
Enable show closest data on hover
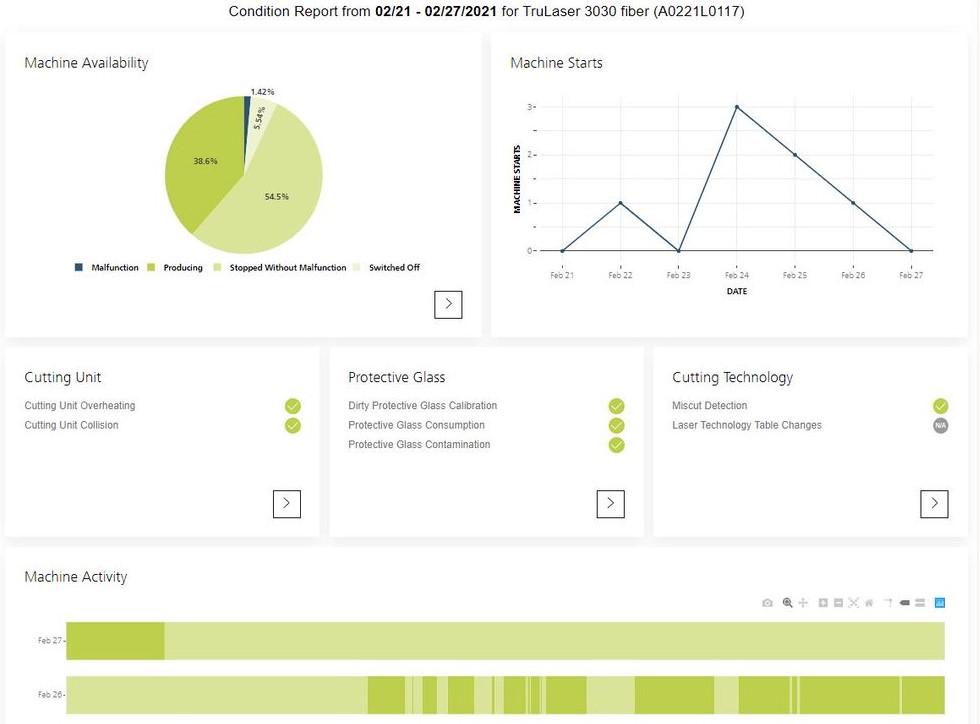pyautogui.click(x=904, y=603)
